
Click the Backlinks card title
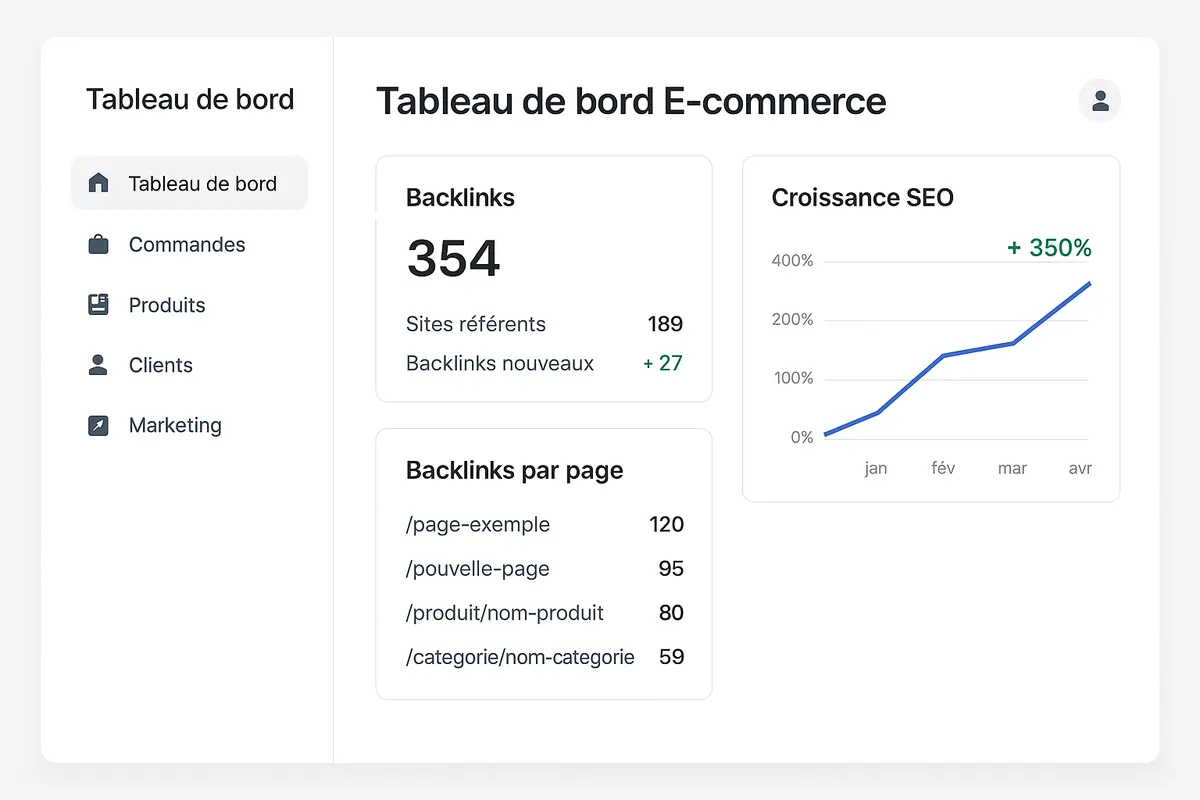(x=460, y=198)
